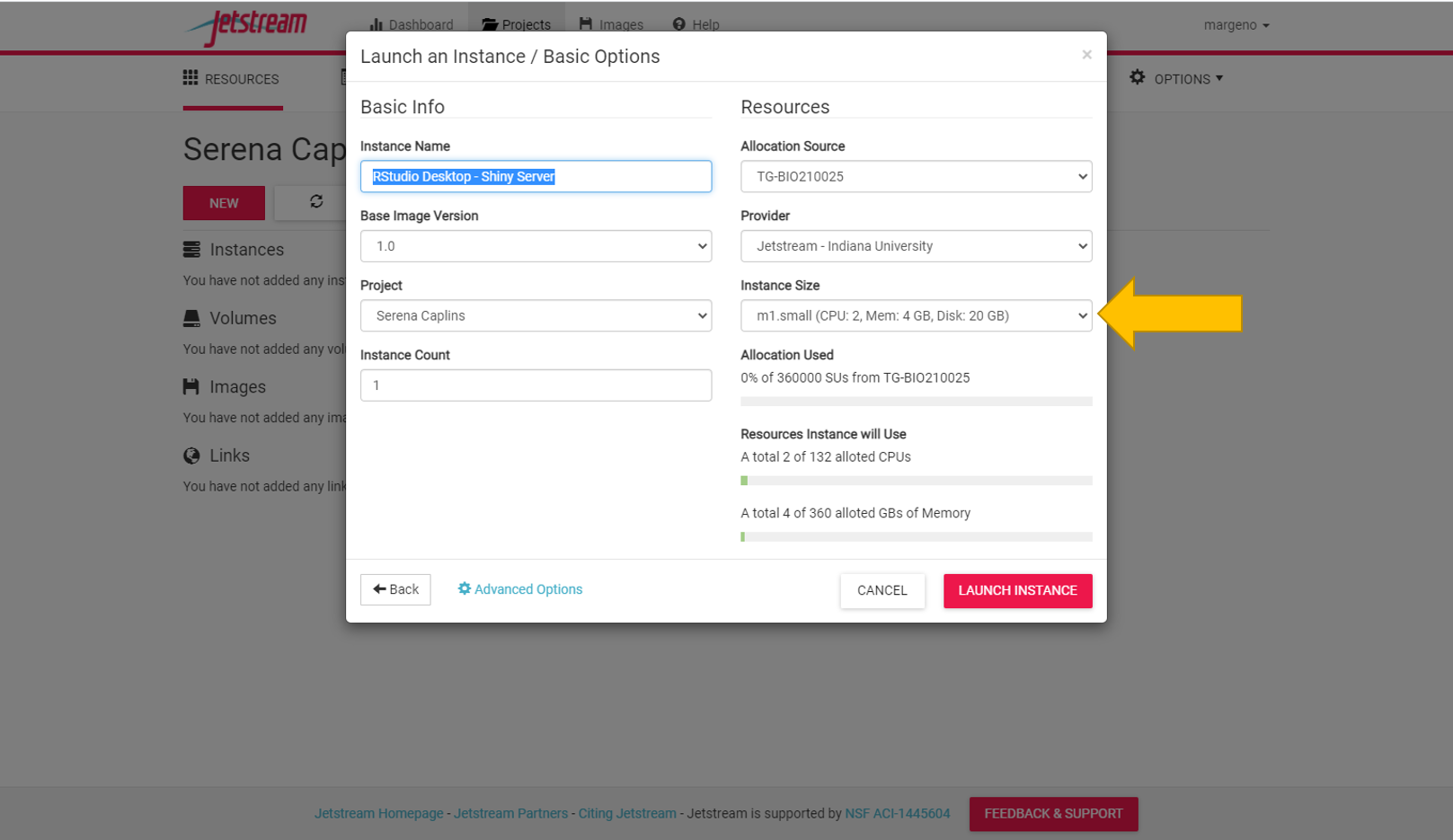This screenshot has height=840, width=1453.
Task: Click the Links heading
Action: coord(229,455)
